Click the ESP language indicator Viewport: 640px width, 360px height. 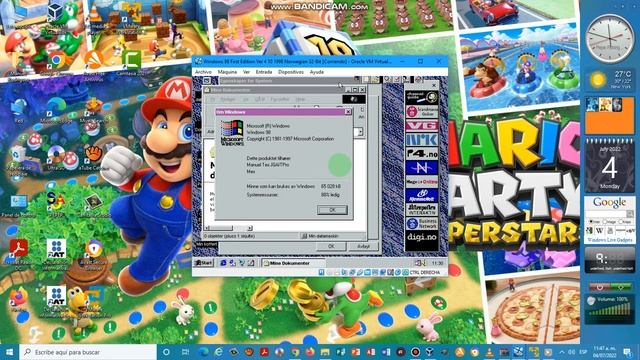(x=584, y=352)
